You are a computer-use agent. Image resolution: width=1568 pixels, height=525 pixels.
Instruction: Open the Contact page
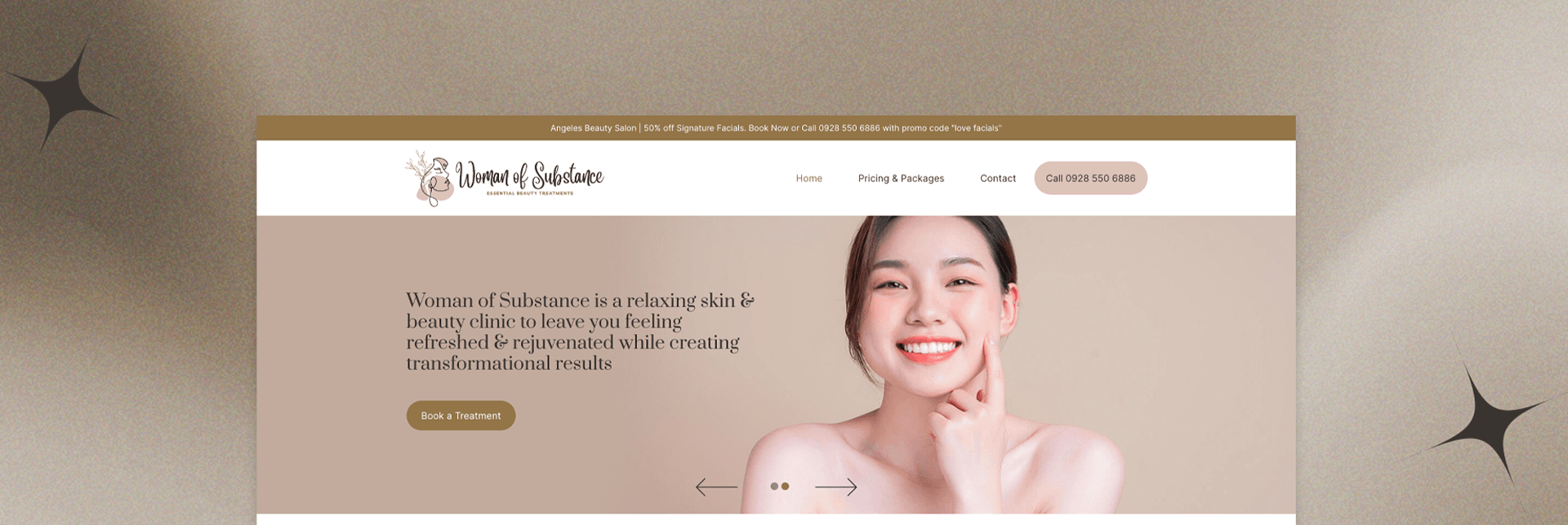(x=998, y=178)
